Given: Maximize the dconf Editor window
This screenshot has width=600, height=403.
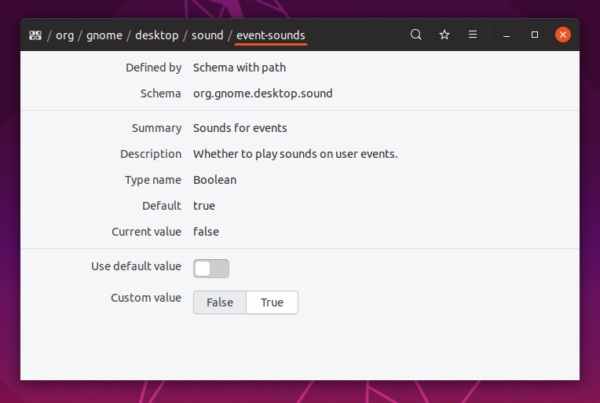Looking at the screenshot, I should pyautogui.click(x=535, y=35).
